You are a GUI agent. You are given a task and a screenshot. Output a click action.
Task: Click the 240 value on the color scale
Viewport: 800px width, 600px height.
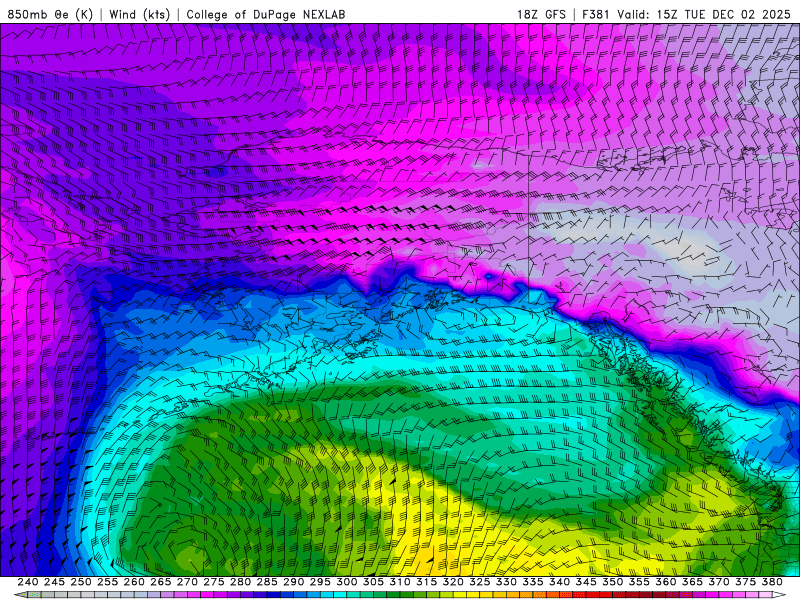tap(28, 582)
